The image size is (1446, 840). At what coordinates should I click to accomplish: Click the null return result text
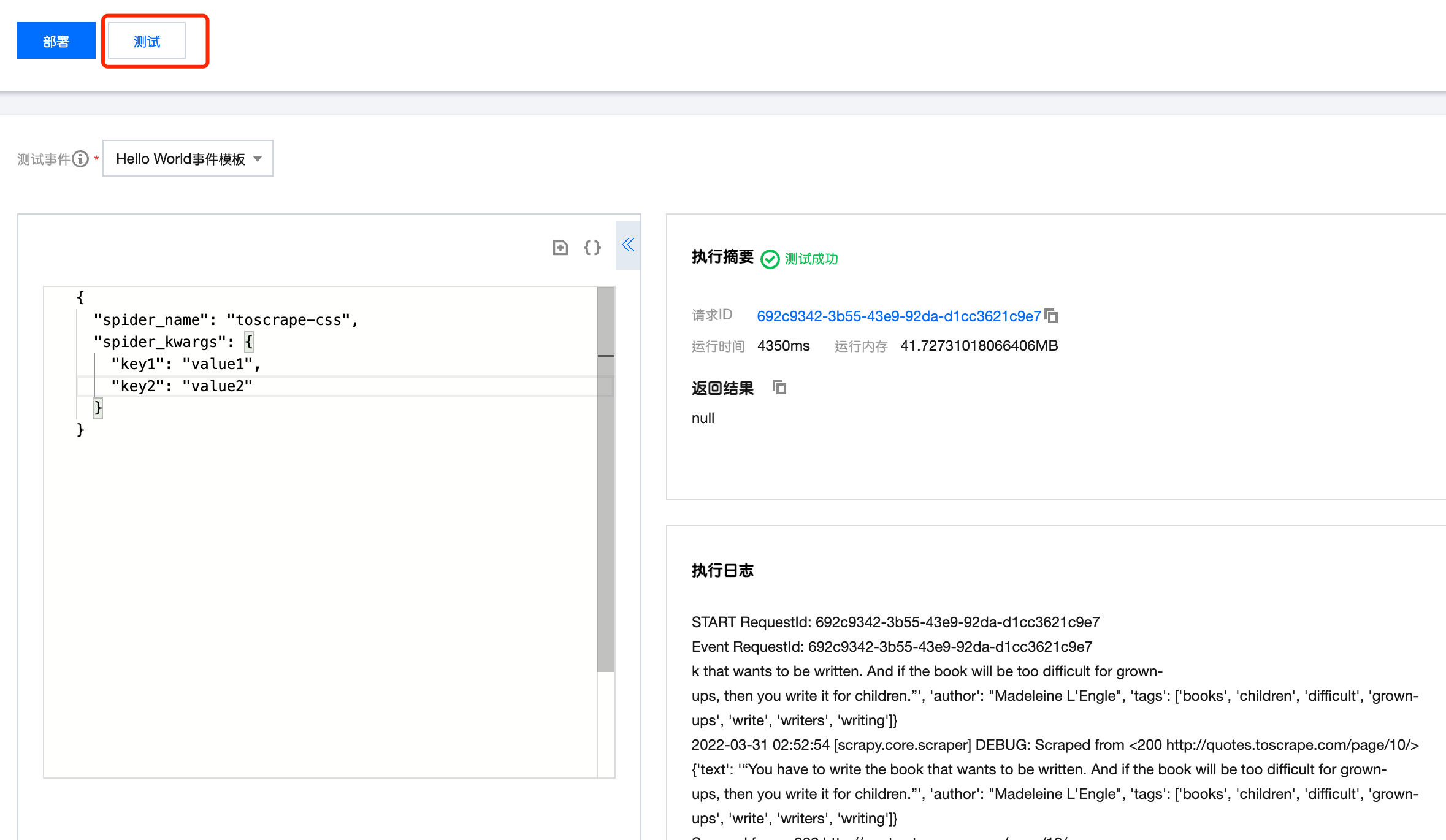[x=702, y=418]
